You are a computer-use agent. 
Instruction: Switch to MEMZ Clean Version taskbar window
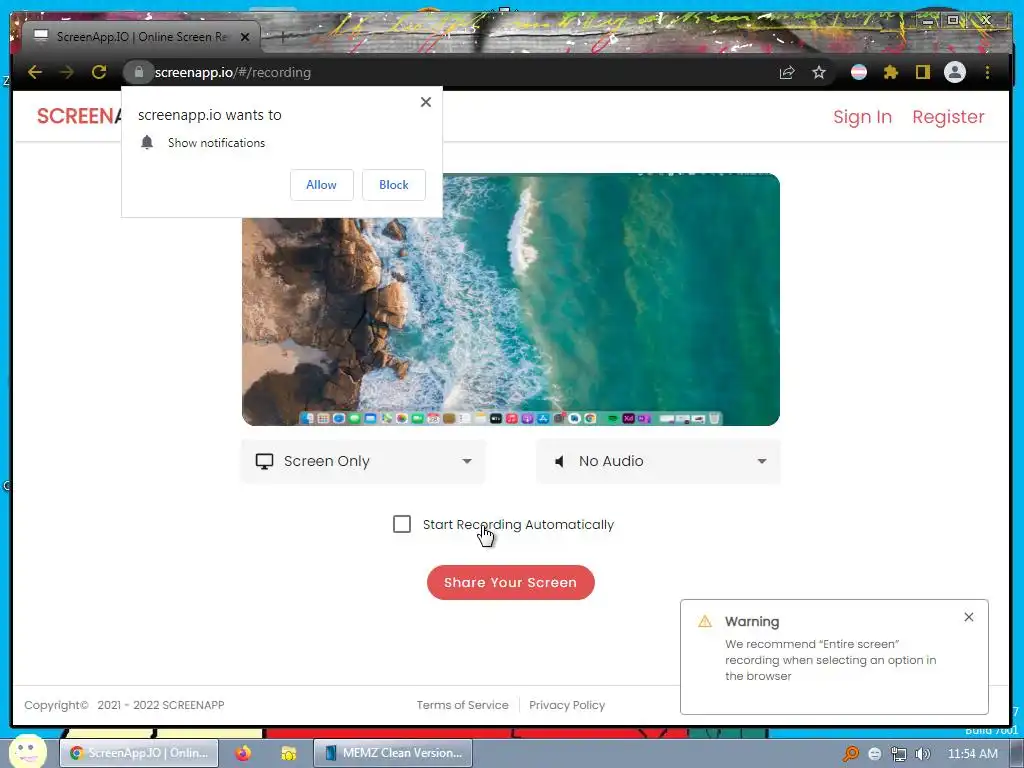tap(393, 753)
